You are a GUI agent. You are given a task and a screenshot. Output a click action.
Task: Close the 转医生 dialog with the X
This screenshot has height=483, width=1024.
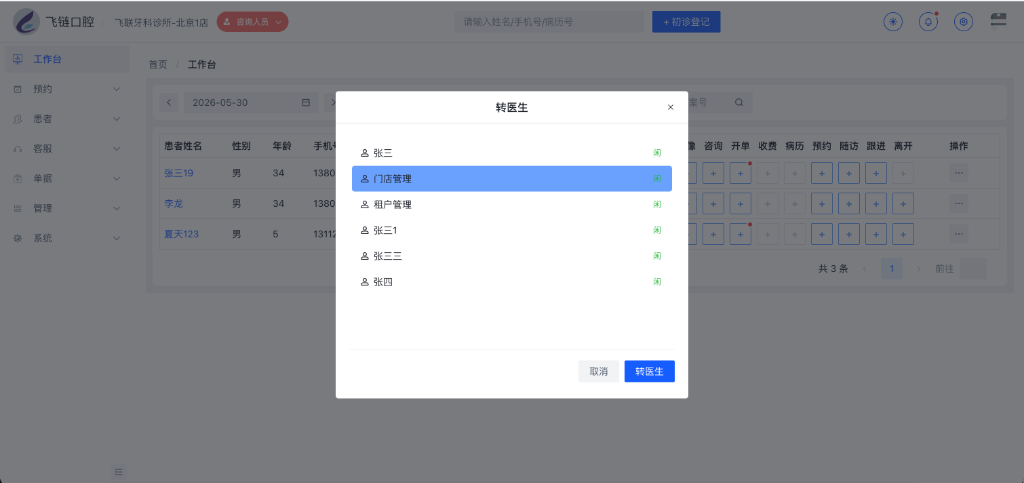pyautogui.click(x=670, y=108)
